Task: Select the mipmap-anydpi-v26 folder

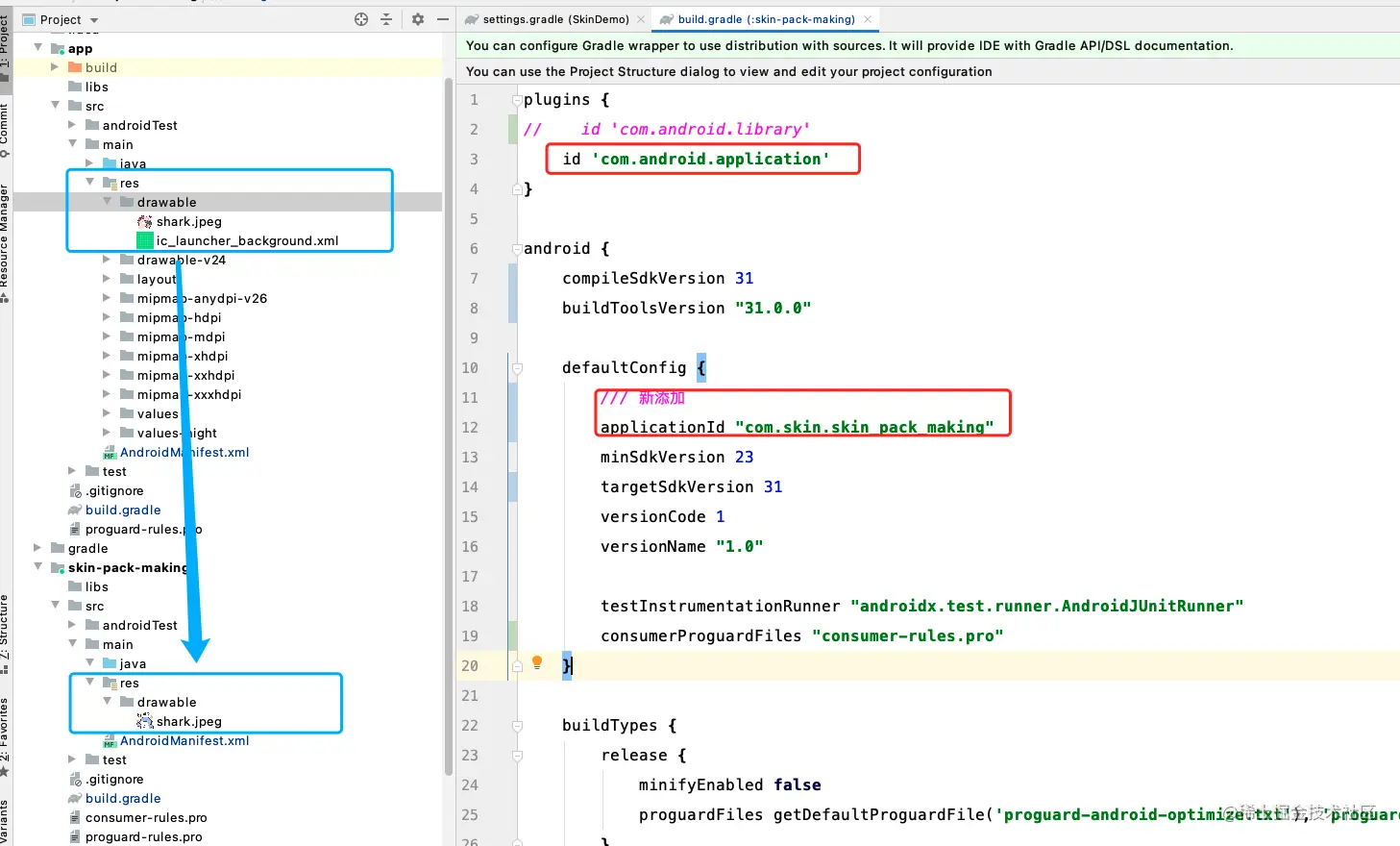Action: coord(193,298)
